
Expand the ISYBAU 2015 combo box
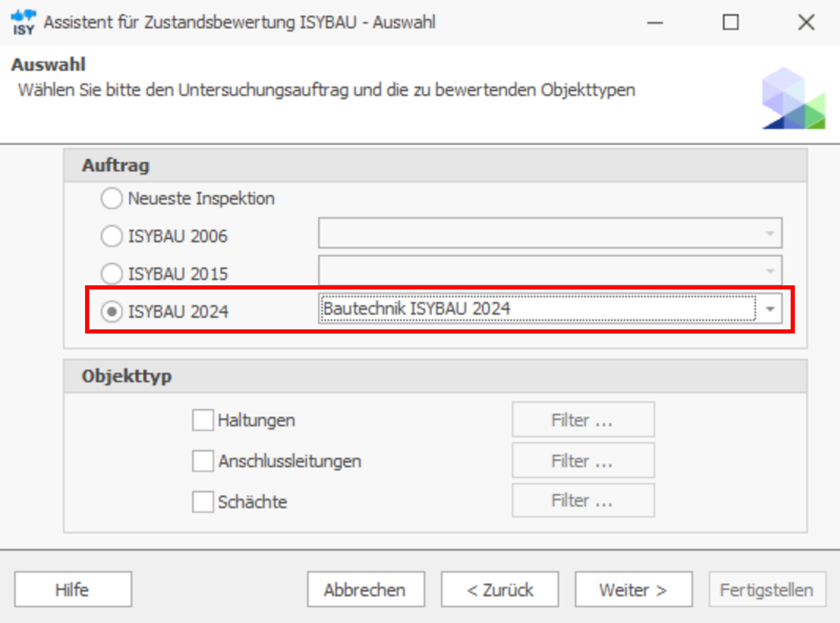click(x=769, y=271)
